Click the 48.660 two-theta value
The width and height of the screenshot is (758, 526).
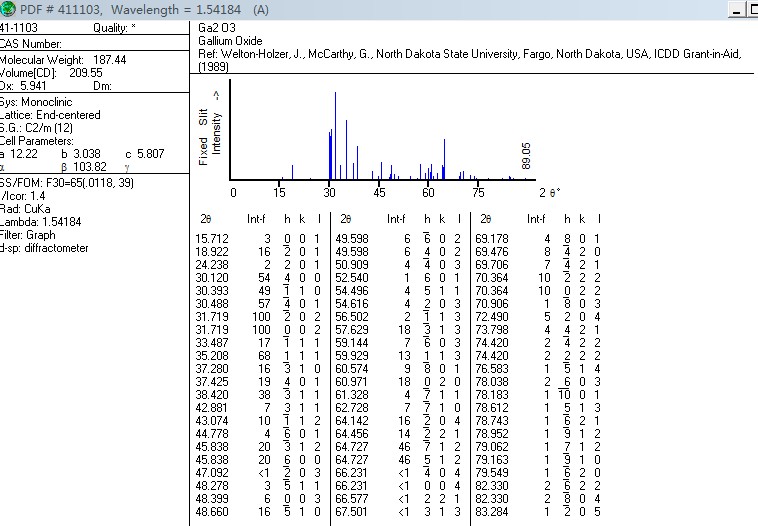click(212, 512)
